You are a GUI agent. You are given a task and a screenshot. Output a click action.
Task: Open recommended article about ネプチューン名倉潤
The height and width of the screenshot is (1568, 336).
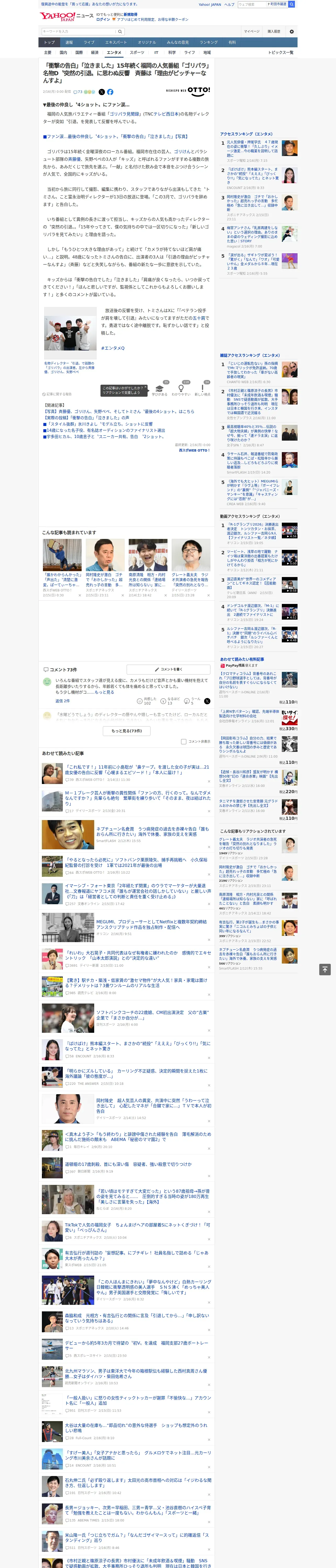click(x=153, y=832)
